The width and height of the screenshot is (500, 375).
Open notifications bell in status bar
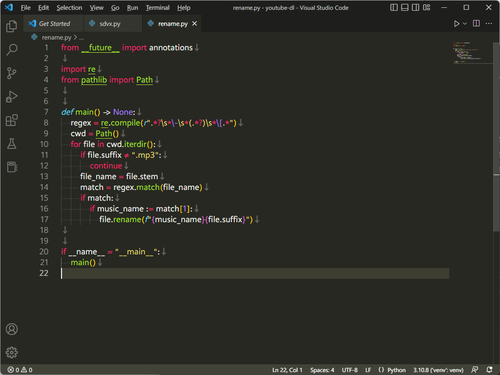coord(489,370)
